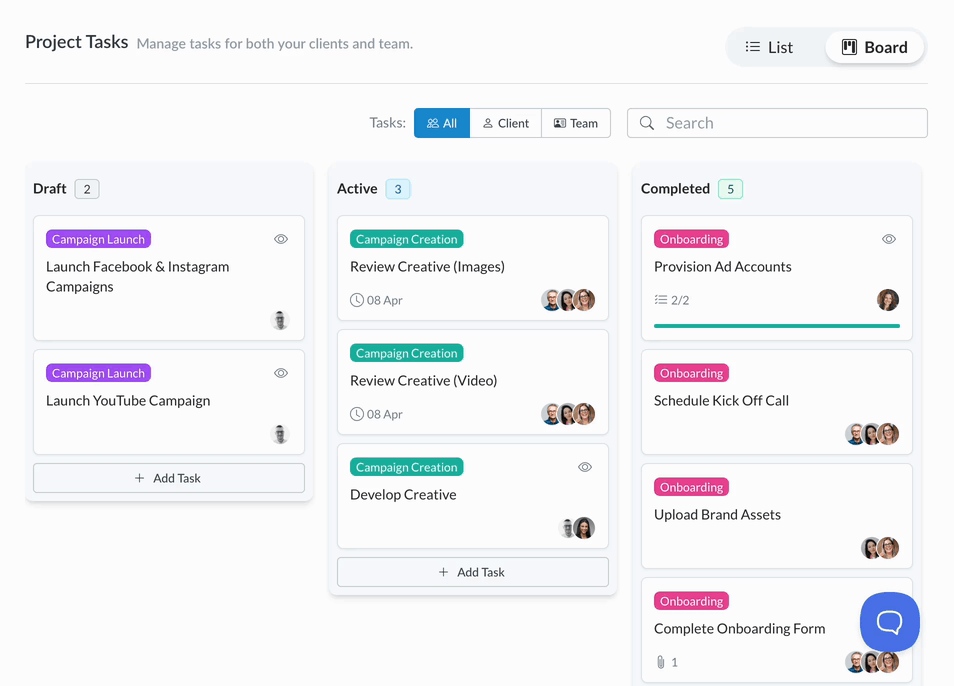Click assignee avatar on Launch YouTube Campaign

coord(280,434)
